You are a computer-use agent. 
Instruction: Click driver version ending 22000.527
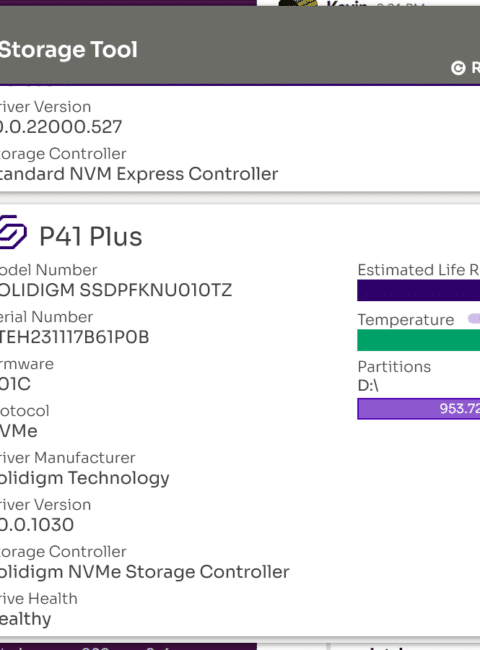coord(61,127)
